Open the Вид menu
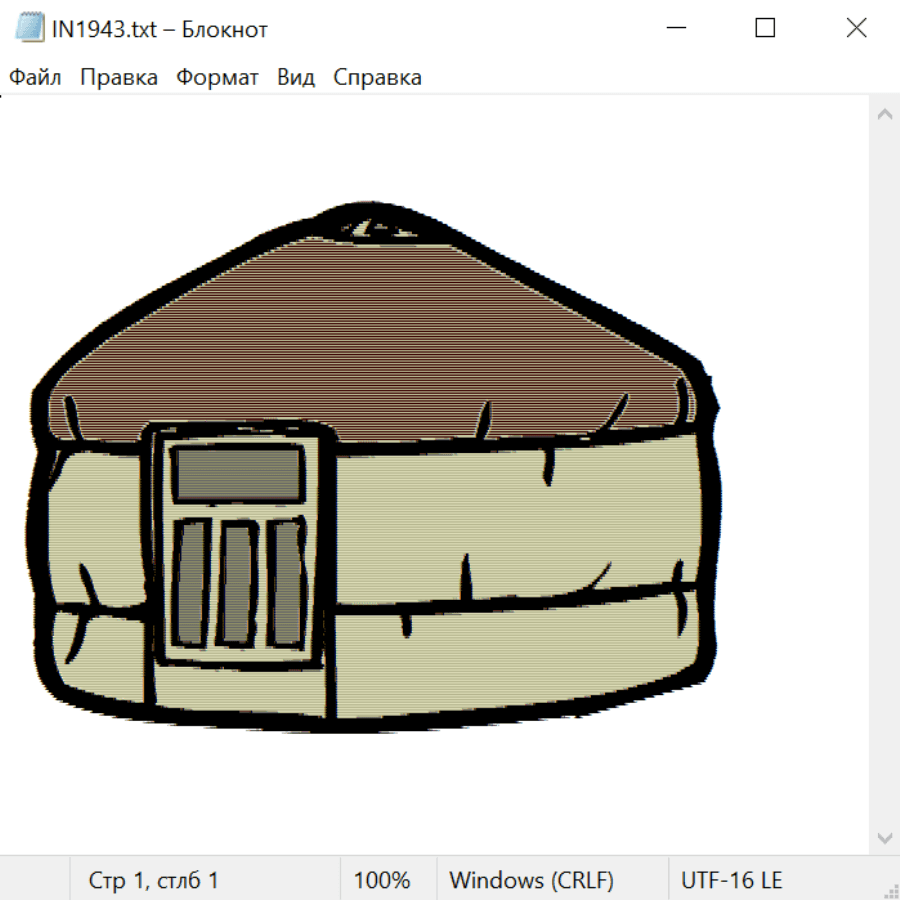Viewport: 900px width, 900px height. [295, 78]
